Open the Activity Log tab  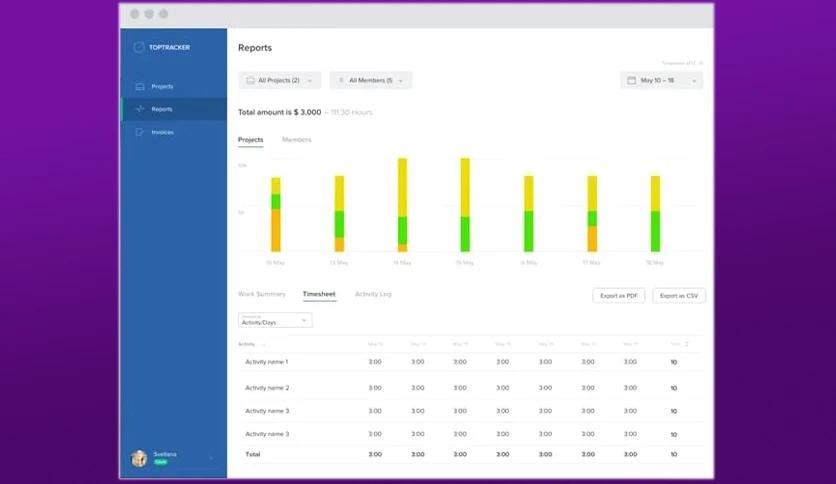click(x=373, y=294)
